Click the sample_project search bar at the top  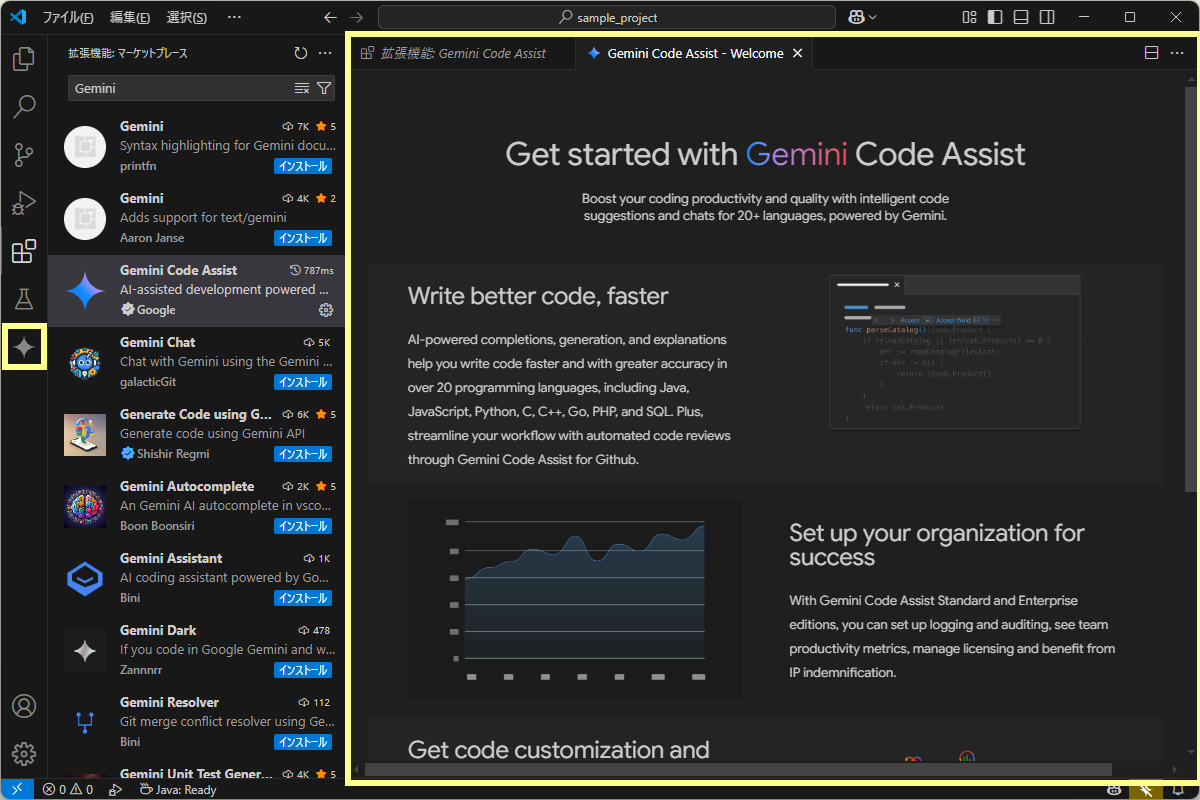point(606,17)
